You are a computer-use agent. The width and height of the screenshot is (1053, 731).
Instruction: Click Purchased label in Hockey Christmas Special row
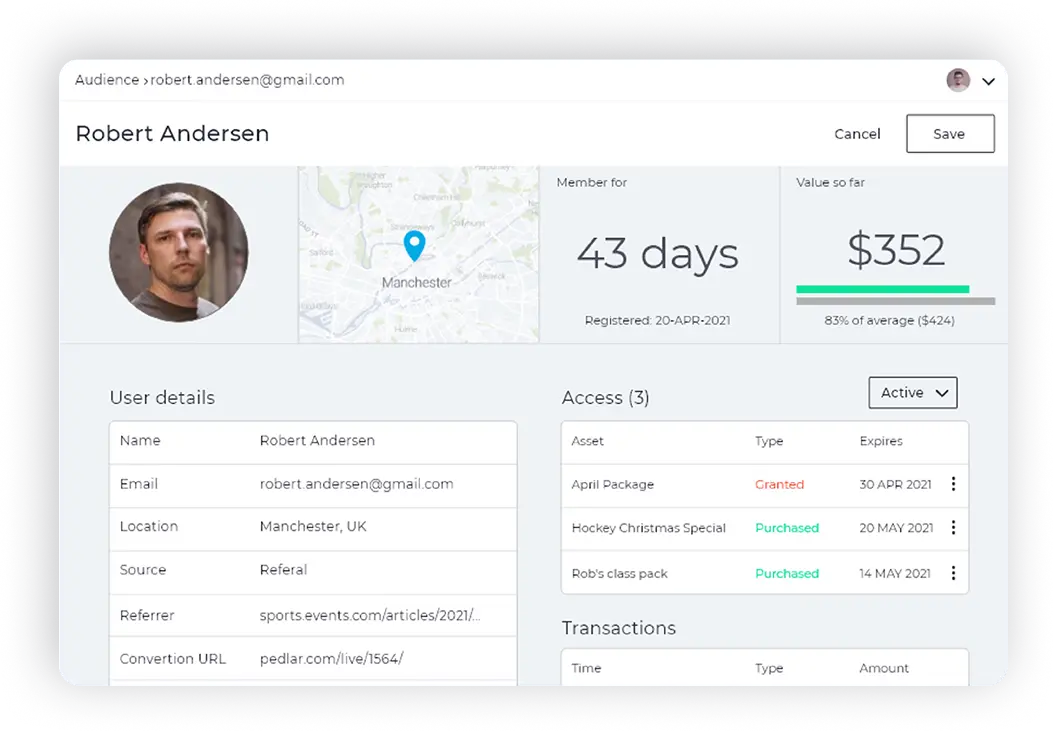786,528
